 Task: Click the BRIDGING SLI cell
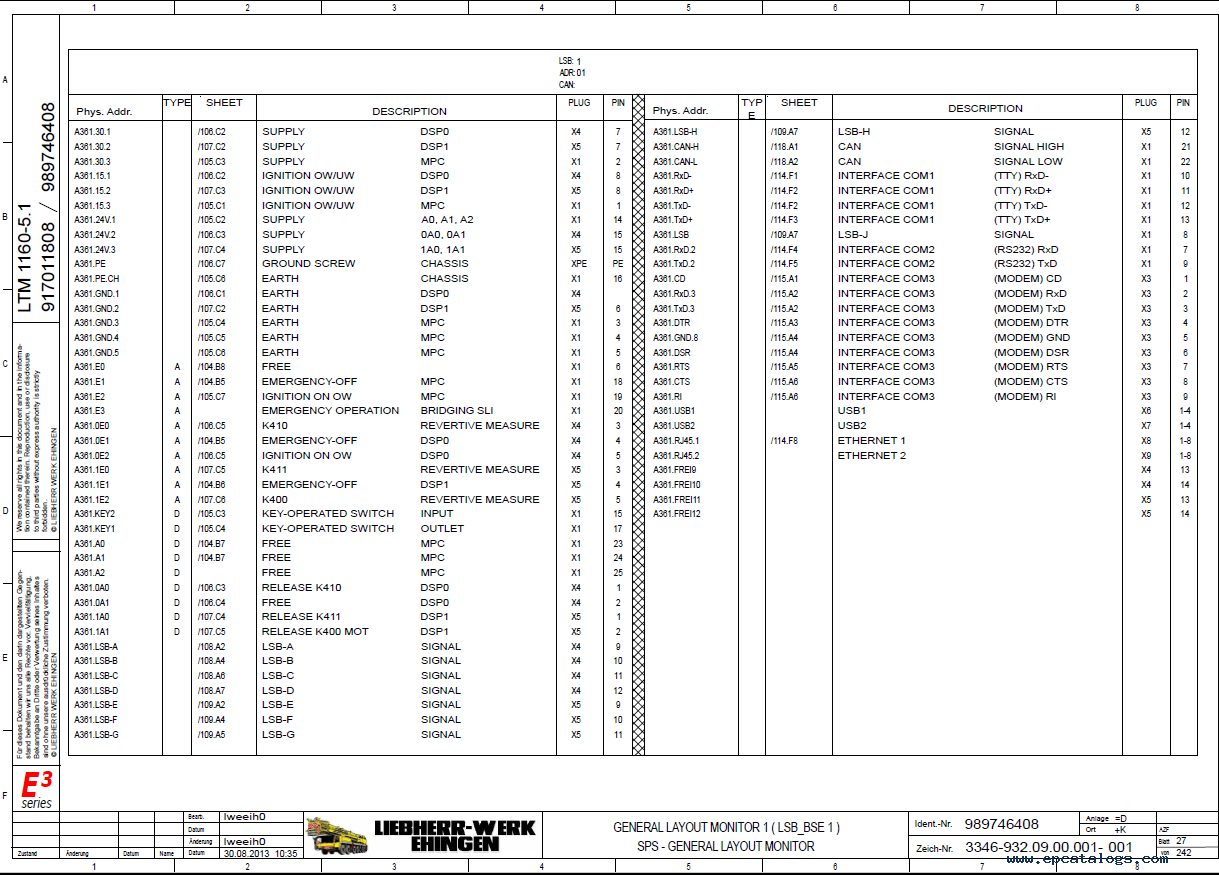(456, 411)
